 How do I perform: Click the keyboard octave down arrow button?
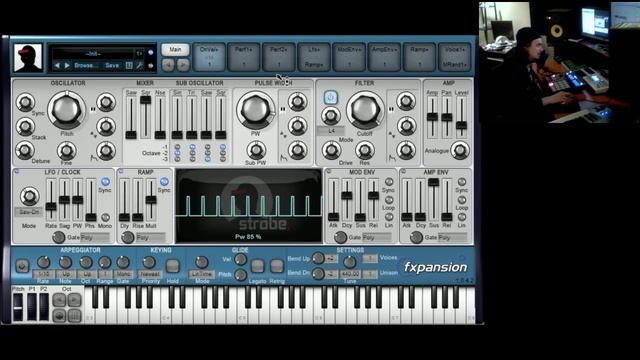pos(60,300)
